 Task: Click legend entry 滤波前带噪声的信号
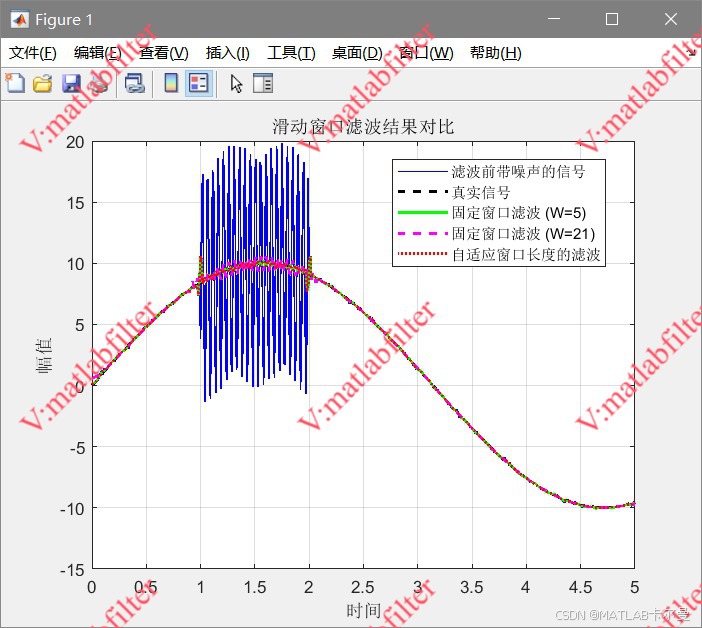[518, 171]
